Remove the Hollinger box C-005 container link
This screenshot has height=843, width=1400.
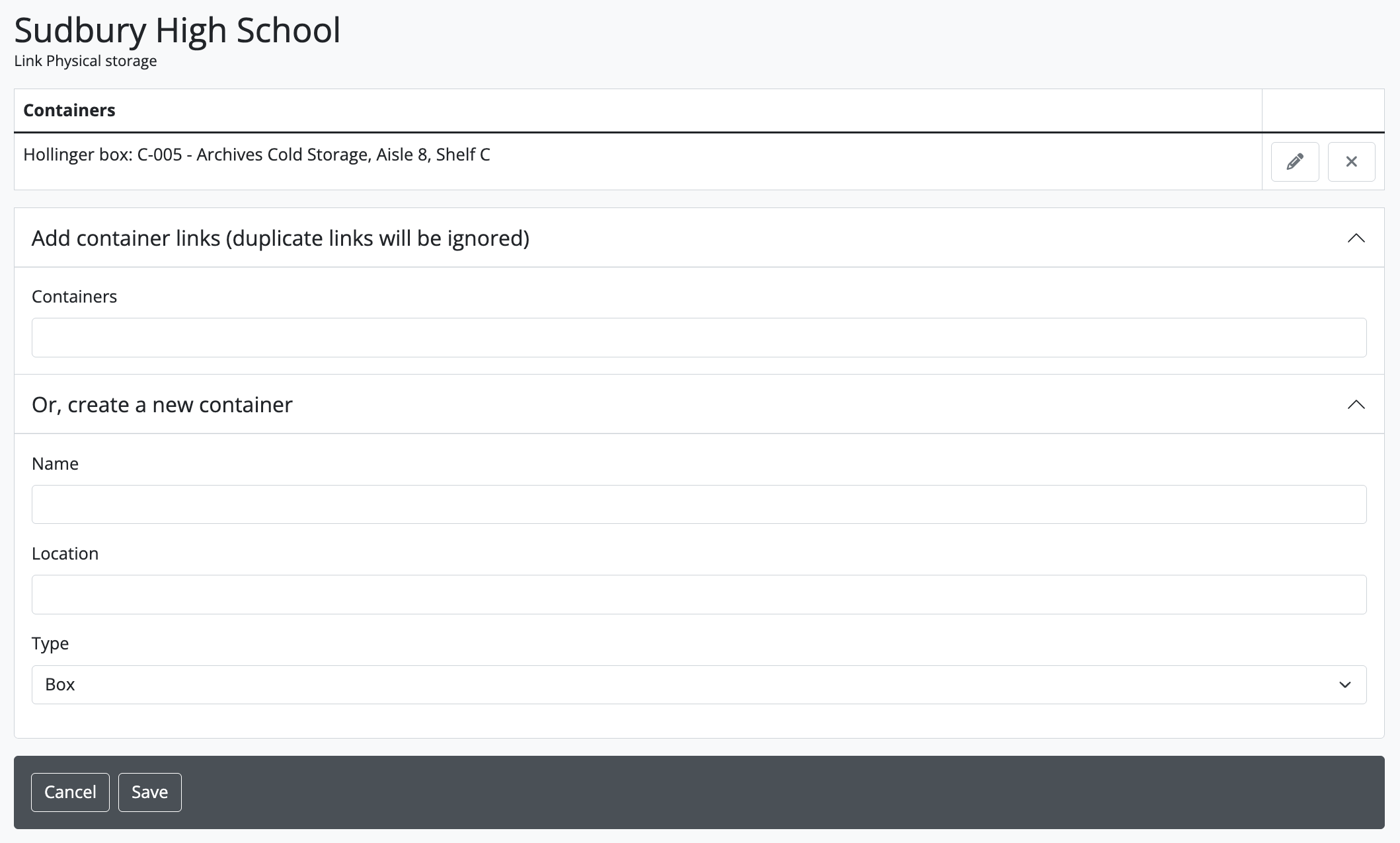(1351, 162)
